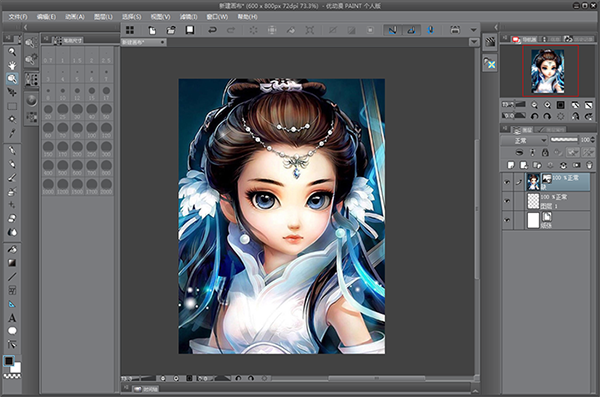Image resolution: width=600 pixels, height=397 pixels.
Task: Select the Hand move tool
Action: coord(12,65)
